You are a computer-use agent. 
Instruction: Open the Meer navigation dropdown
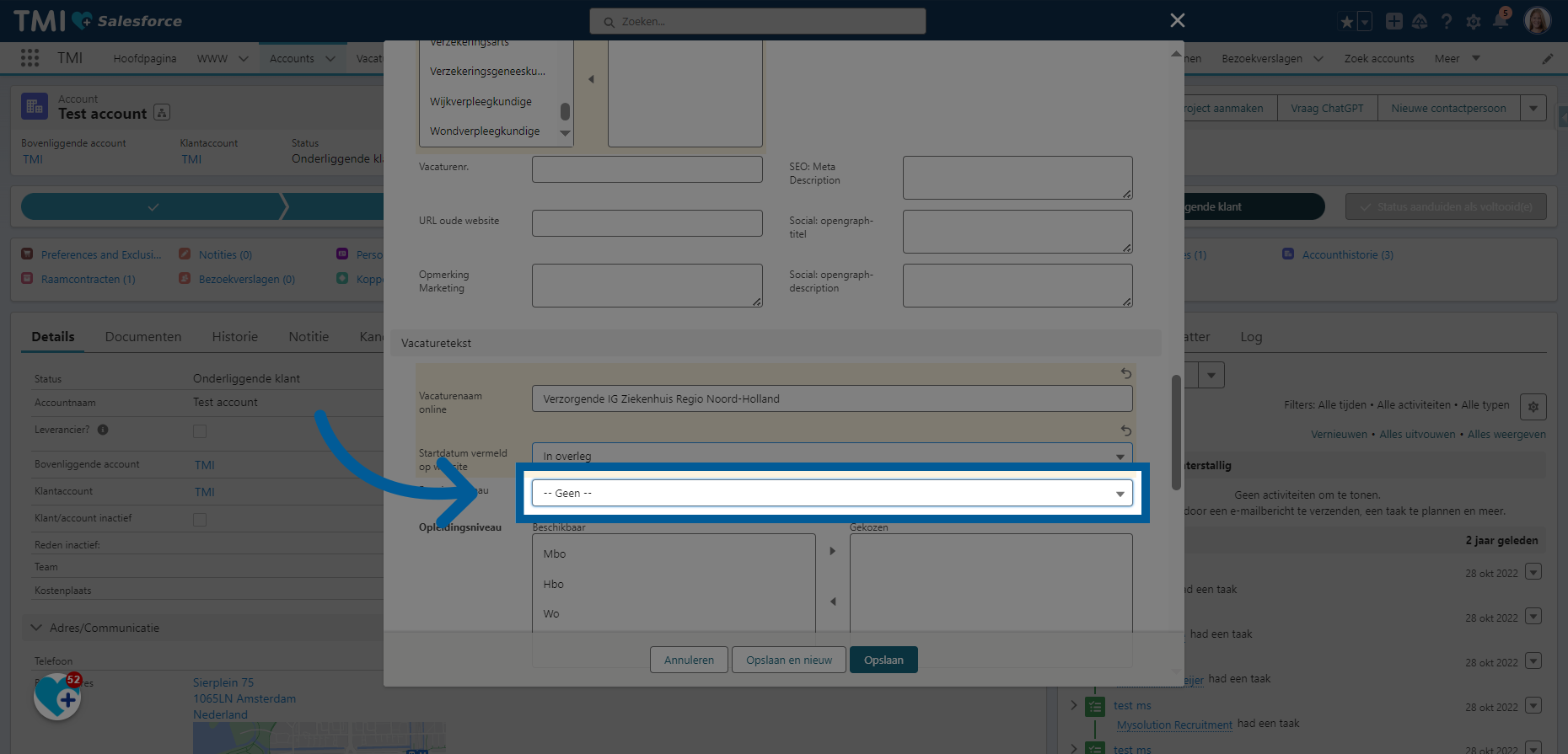pyautogui.click(x=1458, y=58)
